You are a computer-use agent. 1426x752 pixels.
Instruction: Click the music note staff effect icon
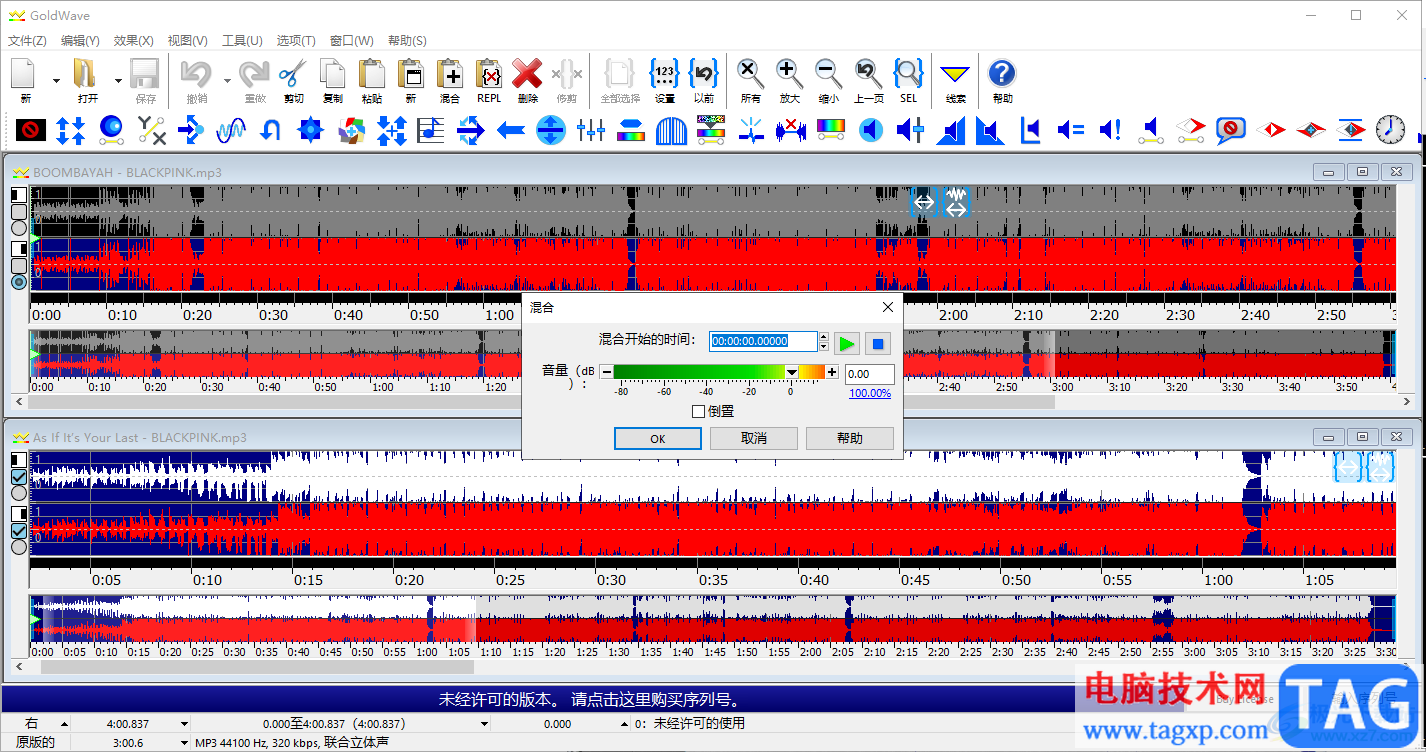(x=431, y=130)
